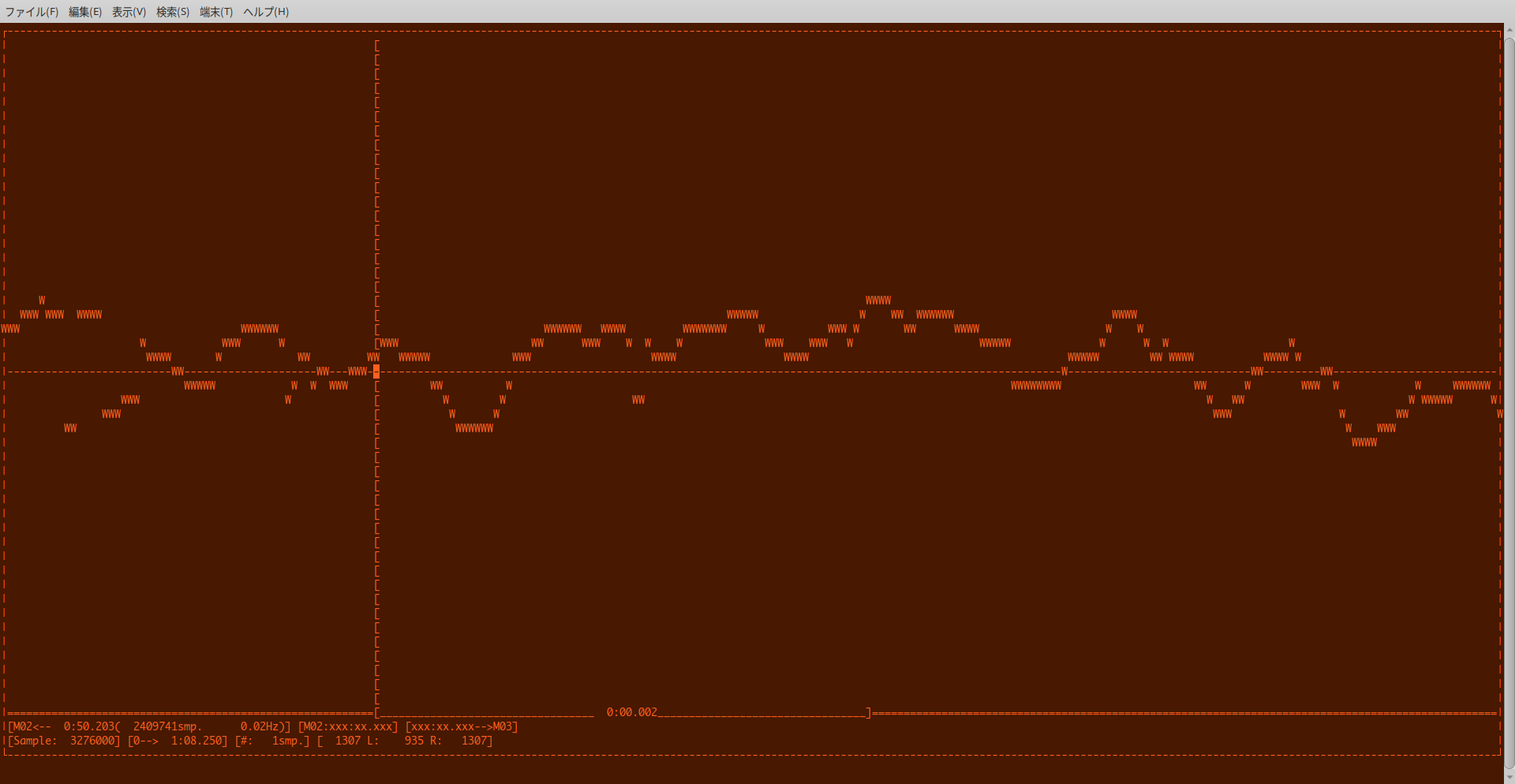Screen dimensions: 1515x784
Task: Open the ファイル(F) menu
Action: [x=32, y=12]
